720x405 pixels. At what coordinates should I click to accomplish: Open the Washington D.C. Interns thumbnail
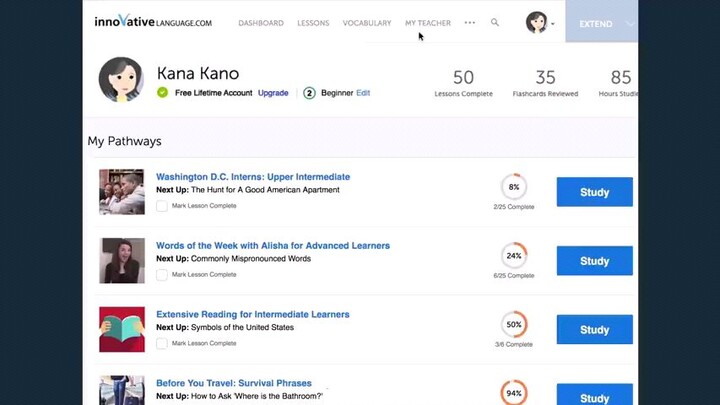coord(122,192)
